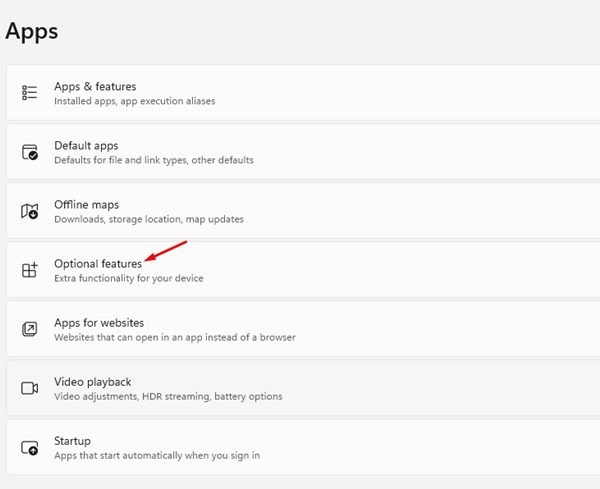Click the Optional features grid-plus icon
Image resolution: width=600 pixels, height=489 pixels.
tap(29, 270)
